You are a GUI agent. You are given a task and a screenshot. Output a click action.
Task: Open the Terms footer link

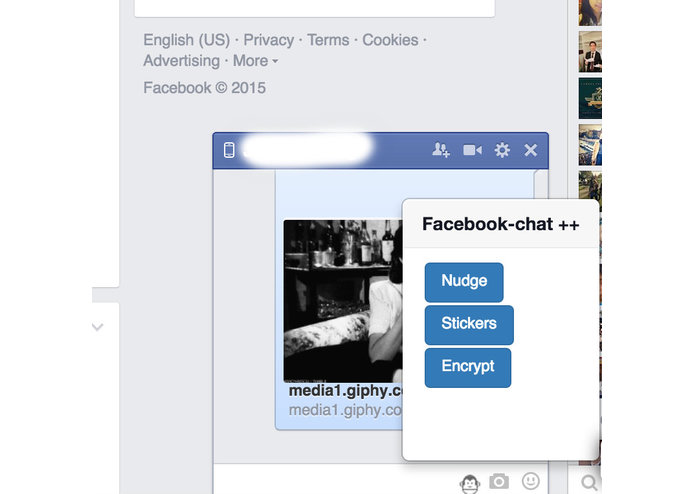point(328,40)
